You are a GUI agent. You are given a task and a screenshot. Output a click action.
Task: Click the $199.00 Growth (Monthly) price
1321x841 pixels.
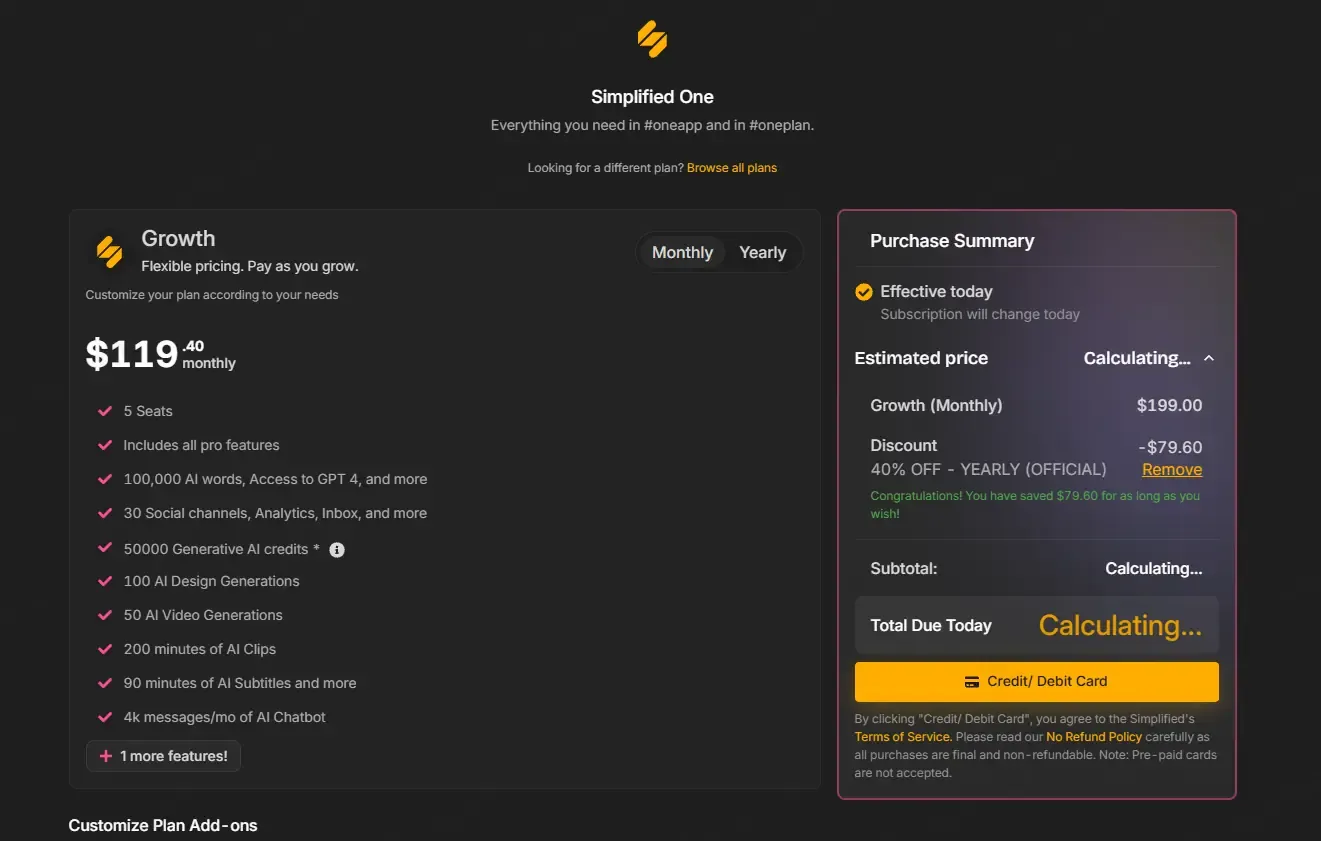pos(1169,406)
